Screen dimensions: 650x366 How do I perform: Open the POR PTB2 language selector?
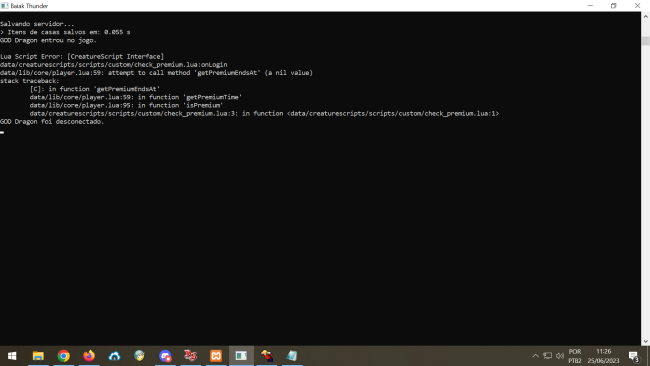[575, 356]
